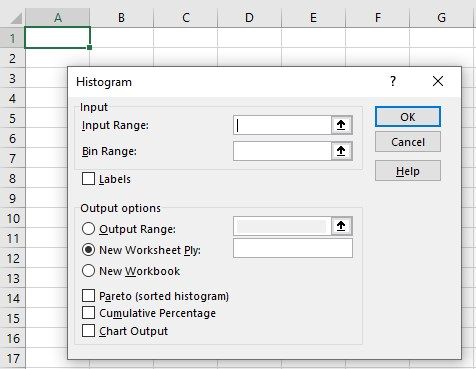
Task: Click inside the Input Range text field
Action: click(282, 125)
